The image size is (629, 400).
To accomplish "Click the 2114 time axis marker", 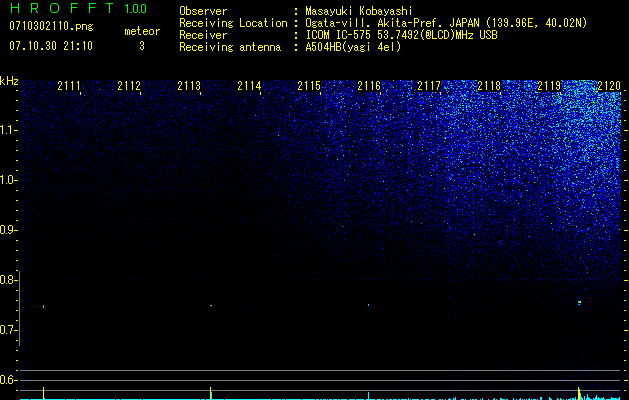I will (x=249, y=86).
